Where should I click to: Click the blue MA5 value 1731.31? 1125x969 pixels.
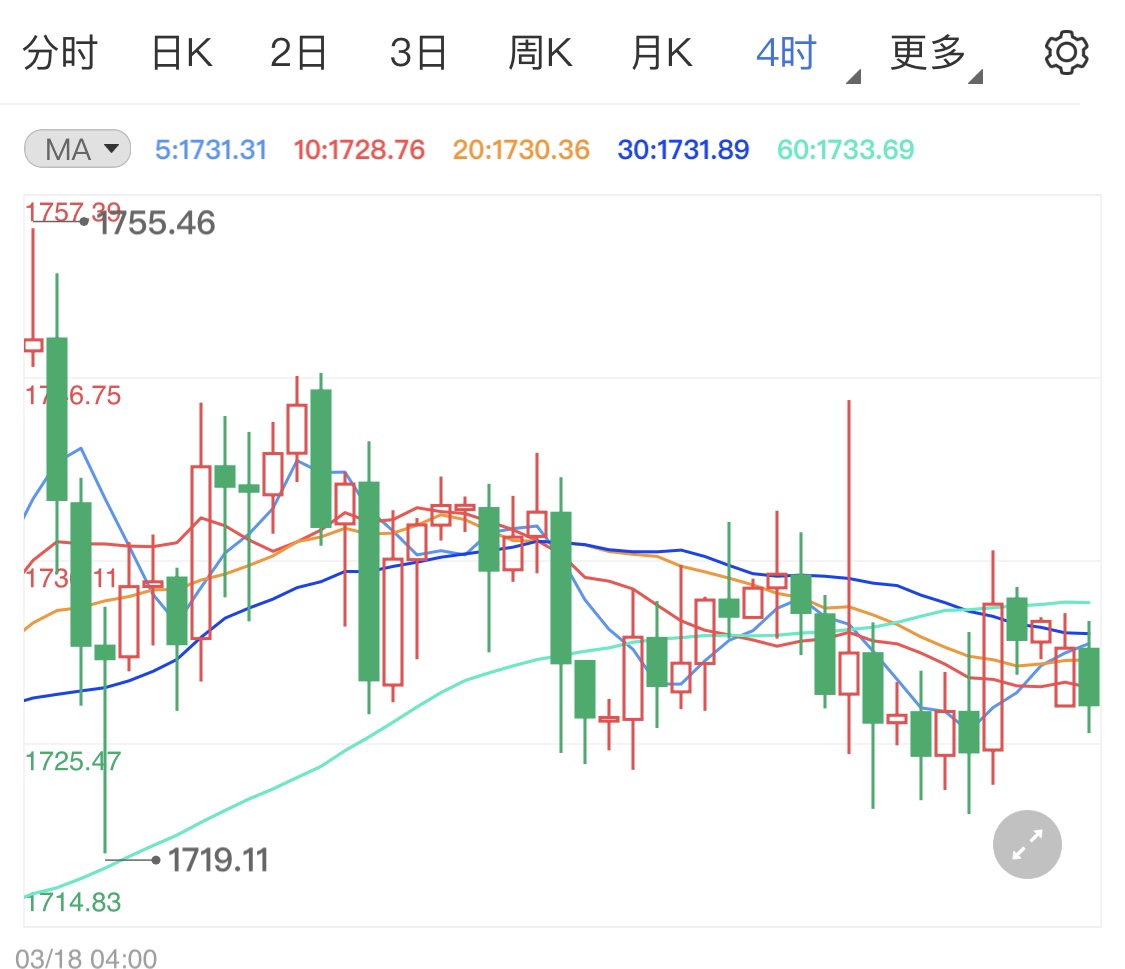tap(210, 148)
